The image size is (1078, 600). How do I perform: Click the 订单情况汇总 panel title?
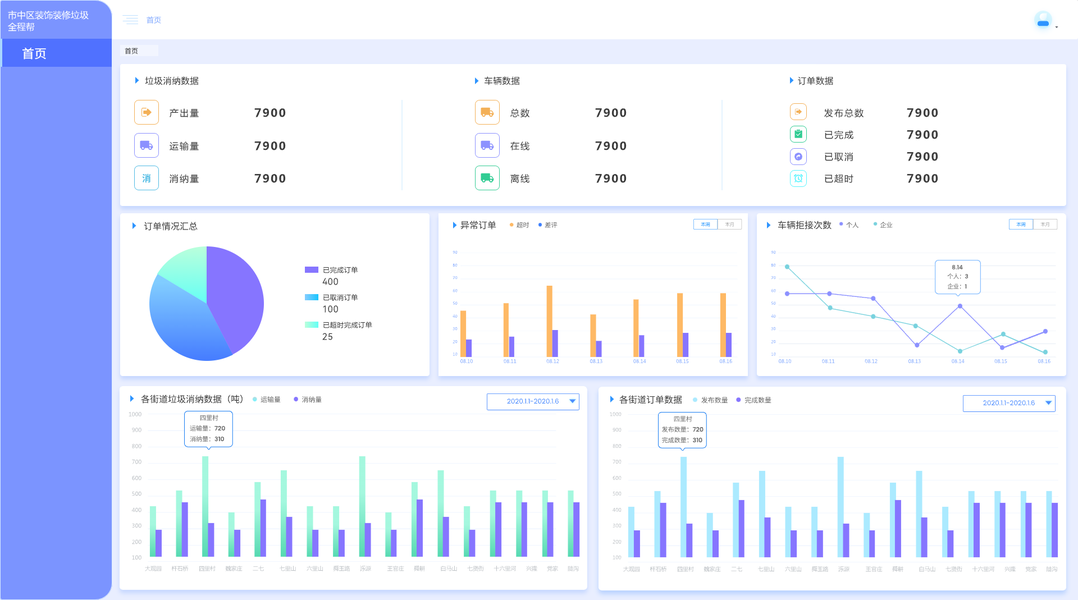click(x=170, y=226)
